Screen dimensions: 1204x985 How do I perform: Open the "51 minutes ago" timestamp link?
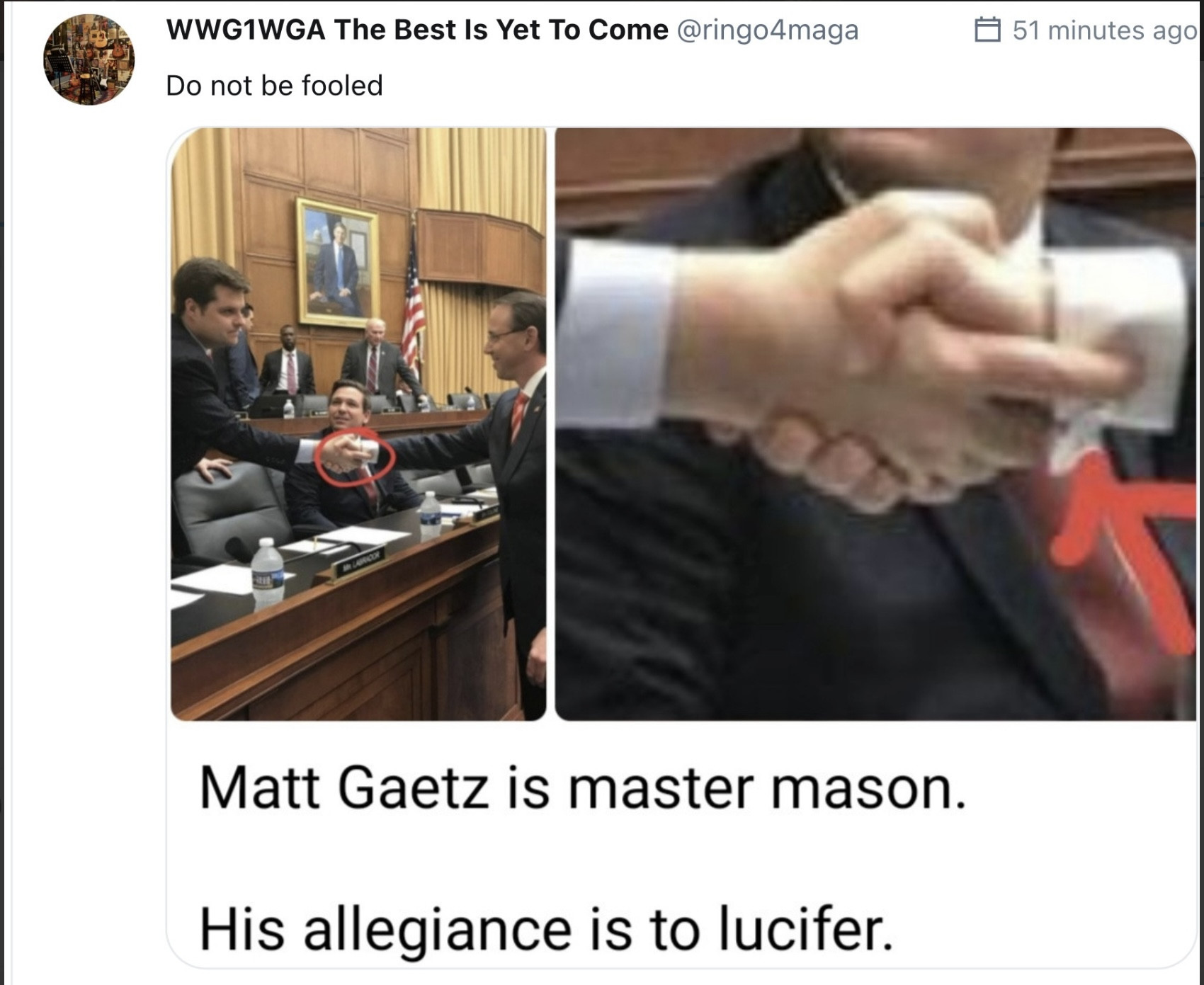pyautogui.click(x=1104, y=30)
